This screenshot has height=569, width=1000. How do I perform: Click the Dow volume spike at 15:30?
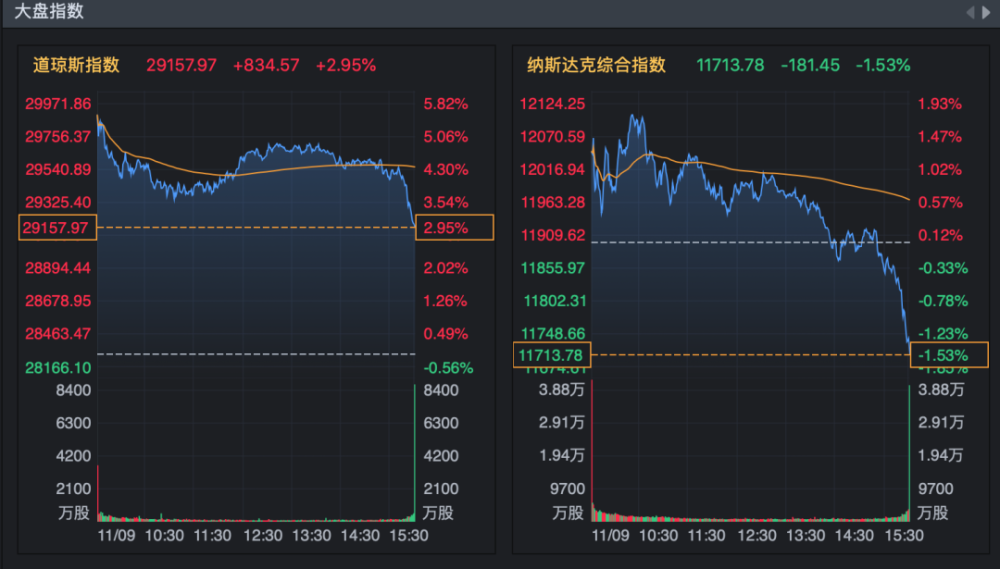pyautogui.click(x=413, y=450)
